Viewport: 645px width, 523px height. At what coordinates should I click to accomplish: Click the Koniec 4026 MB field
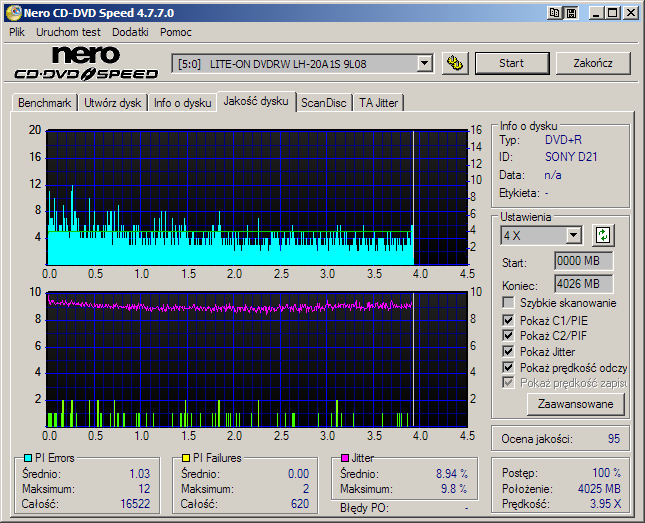[x=583, y=284]
